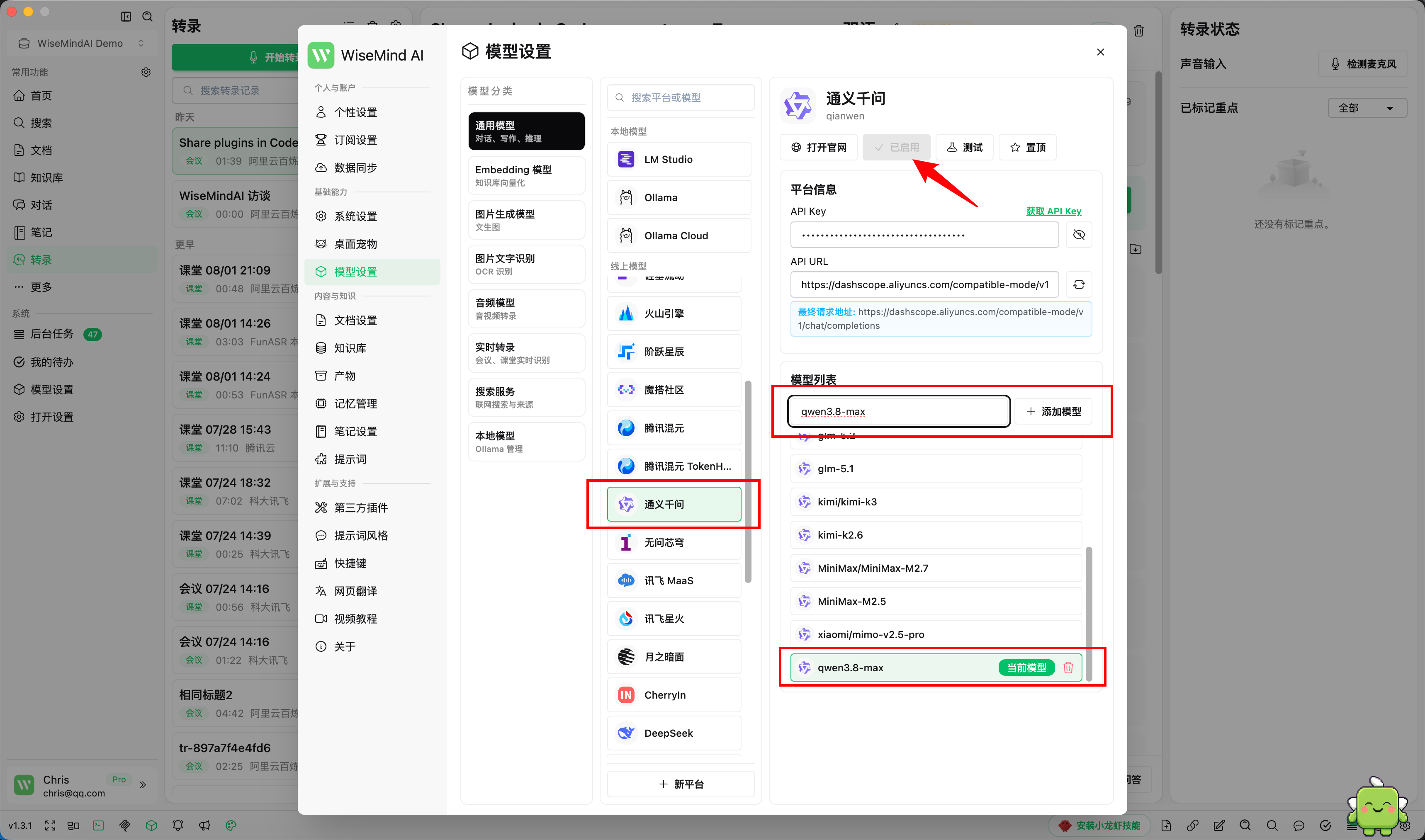Follow the 获取 API Key link

[1053, 211]
